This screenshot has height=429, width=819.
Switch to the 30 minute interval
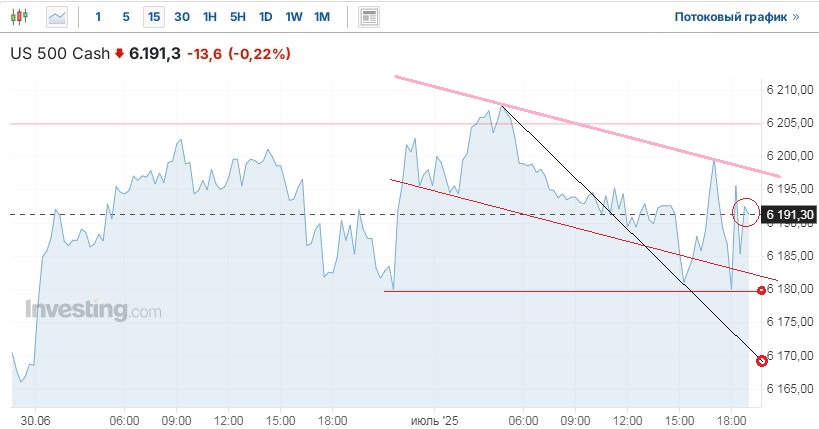coord(181,17)
